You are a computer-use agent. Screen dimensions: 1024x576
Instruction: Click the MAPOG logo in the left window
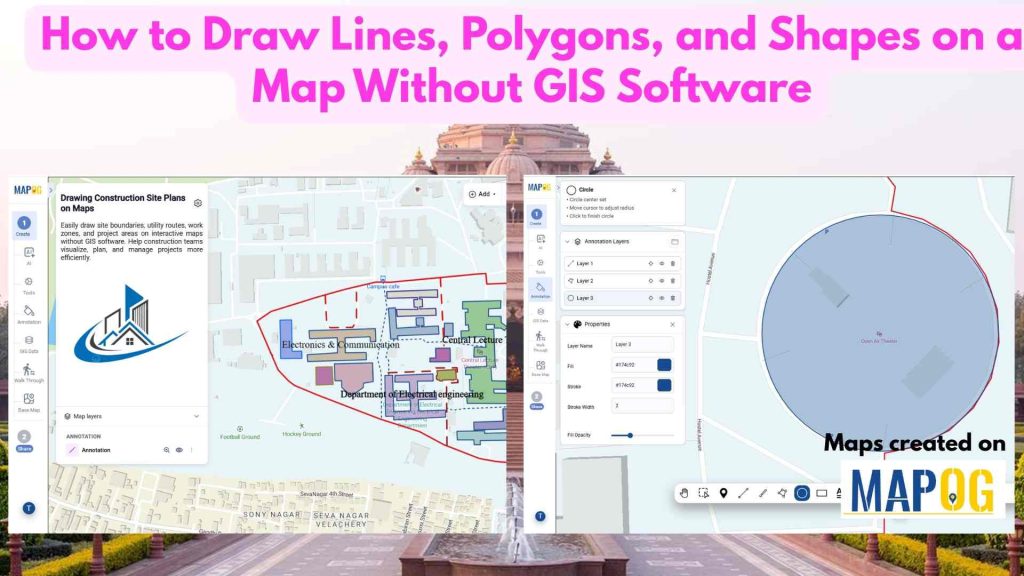[27, 190]
